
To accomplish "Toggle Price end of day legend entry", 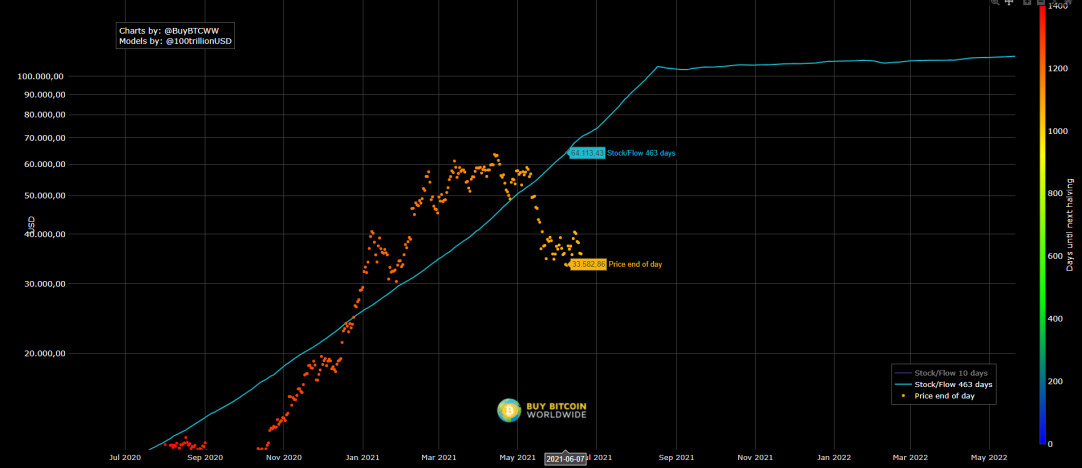I will pyautogui.click(x=944, y=396).
